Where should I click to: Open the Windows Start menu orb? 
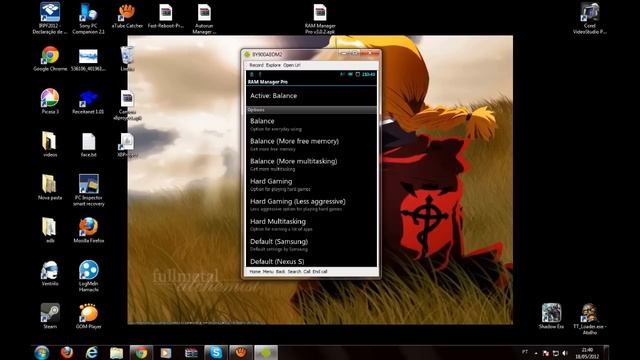click(42, 353)
